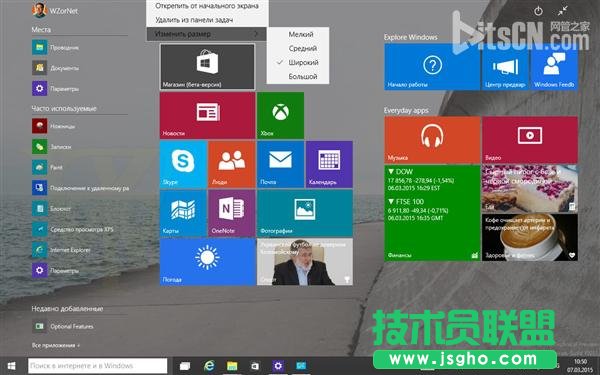Screen dimensions: 600x375
Task: Open the health coffee article tile
Action: point(530,238)
